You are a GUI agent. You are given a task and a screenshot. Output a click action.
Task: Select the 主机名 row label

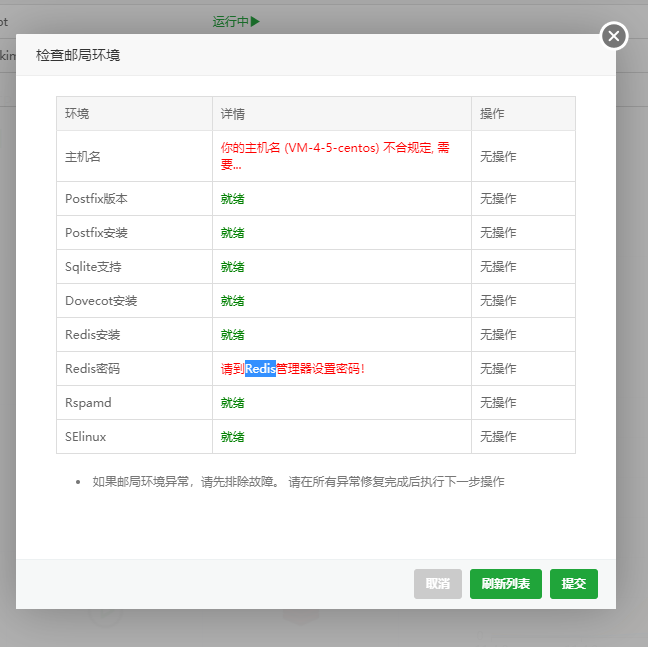pos(83,157)
